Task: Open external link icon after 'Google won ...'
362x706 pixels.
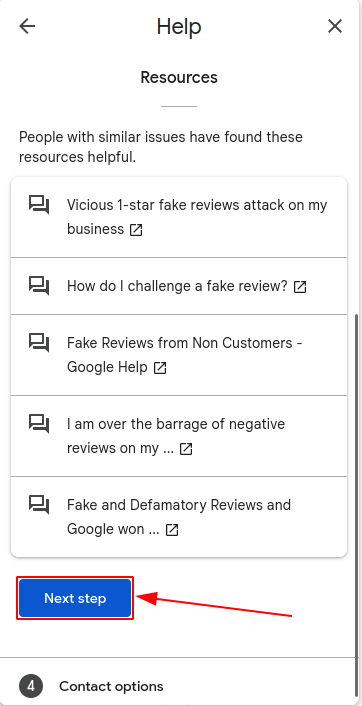Action: (172, 530)
